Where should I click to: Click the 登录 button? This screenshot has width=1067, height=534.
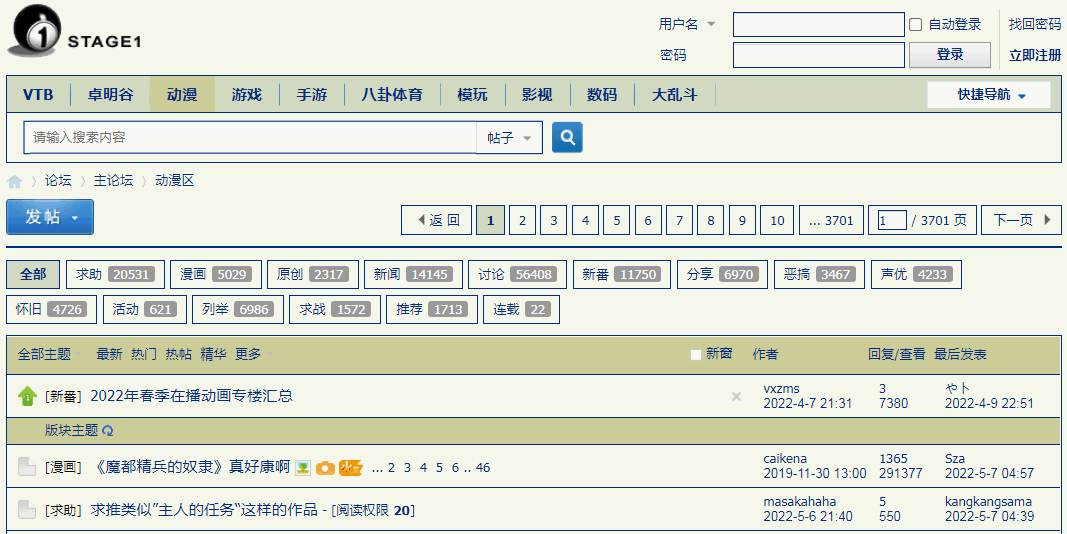coord(950,55)
